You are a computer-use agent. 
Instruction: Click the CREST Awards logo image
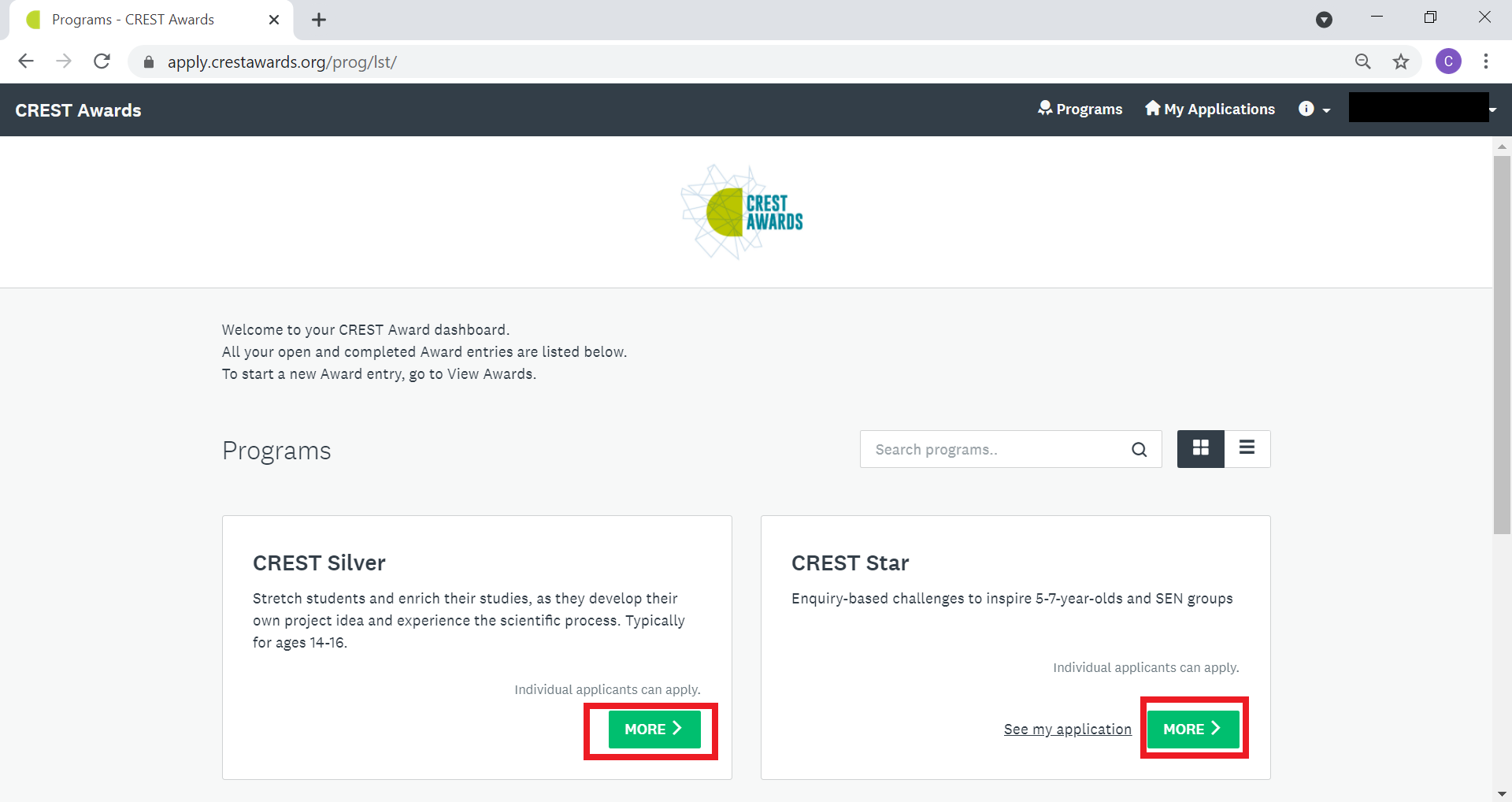(742, 212)
